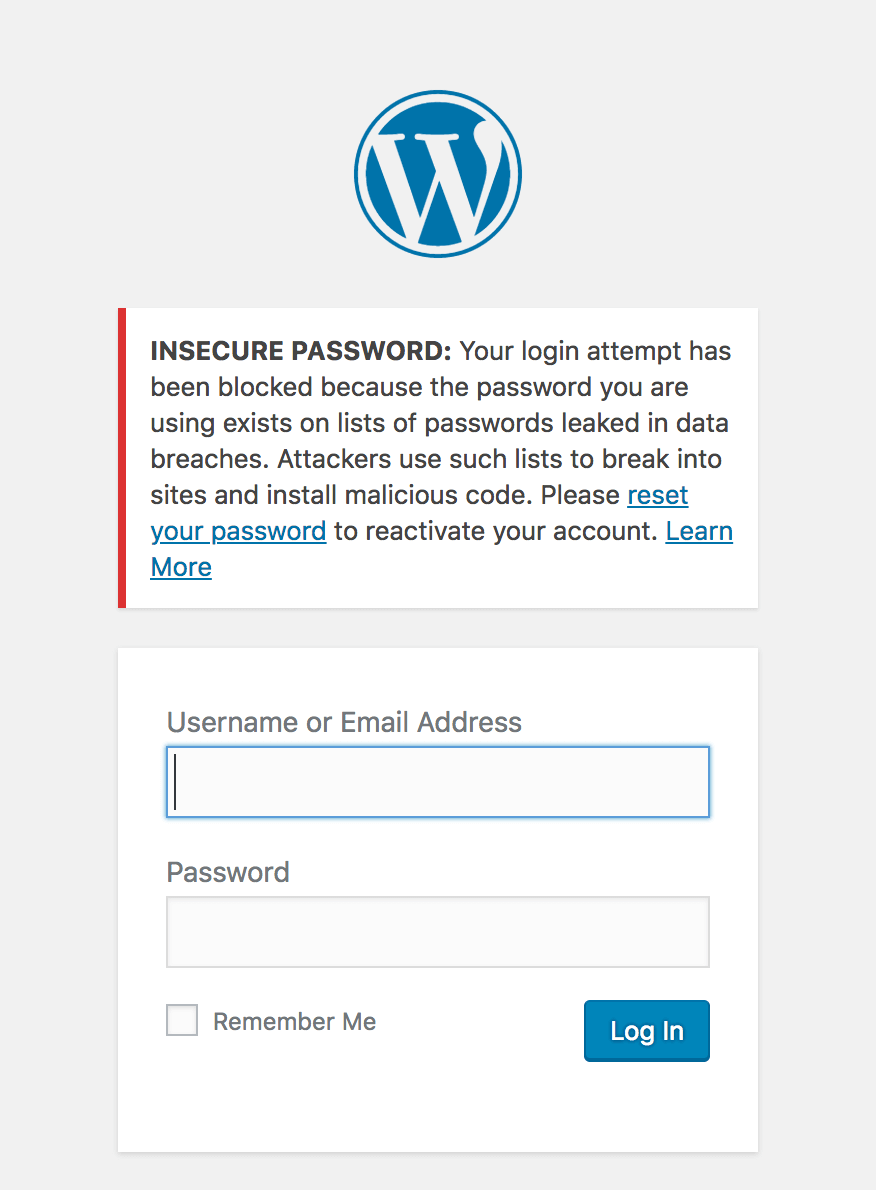Click the "Remember Me" label text
Image resolution: width=876 pixels, height=1190 pixels.
pos(294,1021)
